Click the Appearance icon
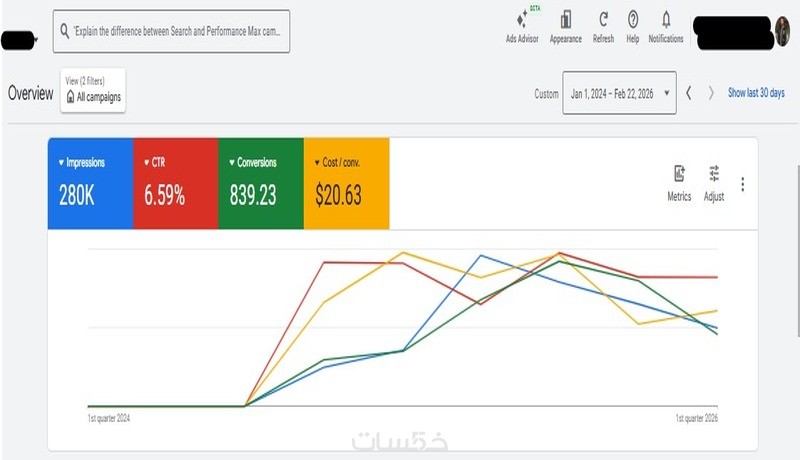This screenshot has height=460, width=800. click(x=565, y=21)
